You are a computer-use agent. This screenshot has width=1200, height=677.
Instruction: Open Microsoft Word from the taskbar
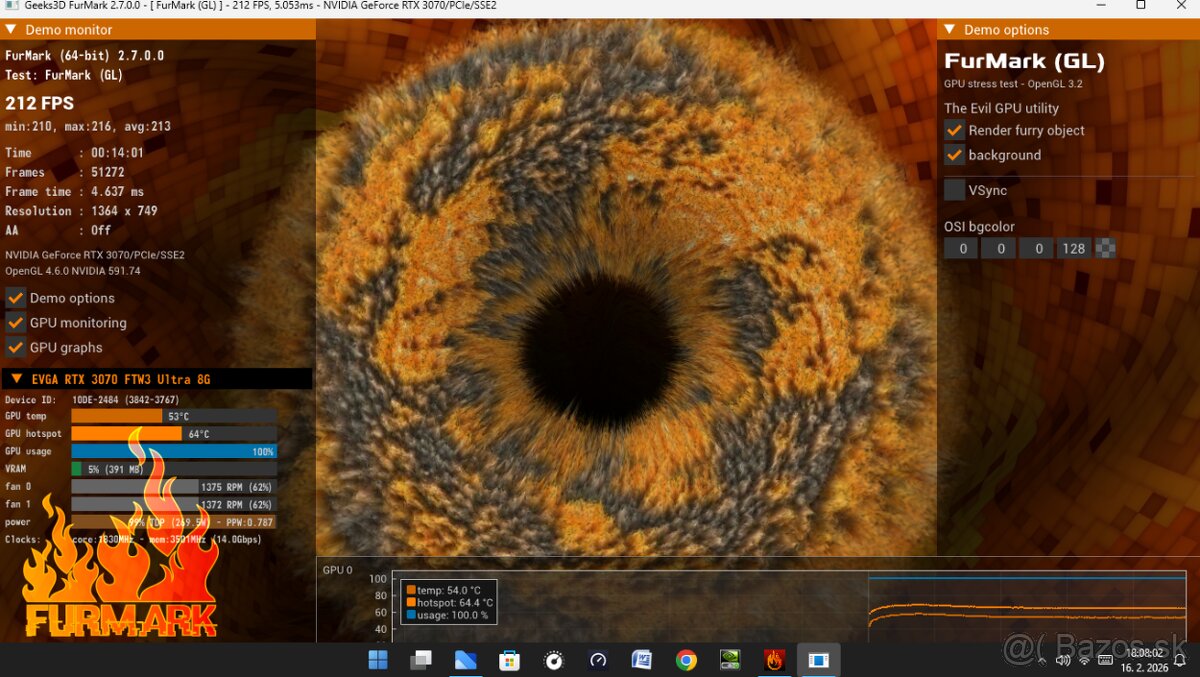pyautogui.click(x=642, y=660)
